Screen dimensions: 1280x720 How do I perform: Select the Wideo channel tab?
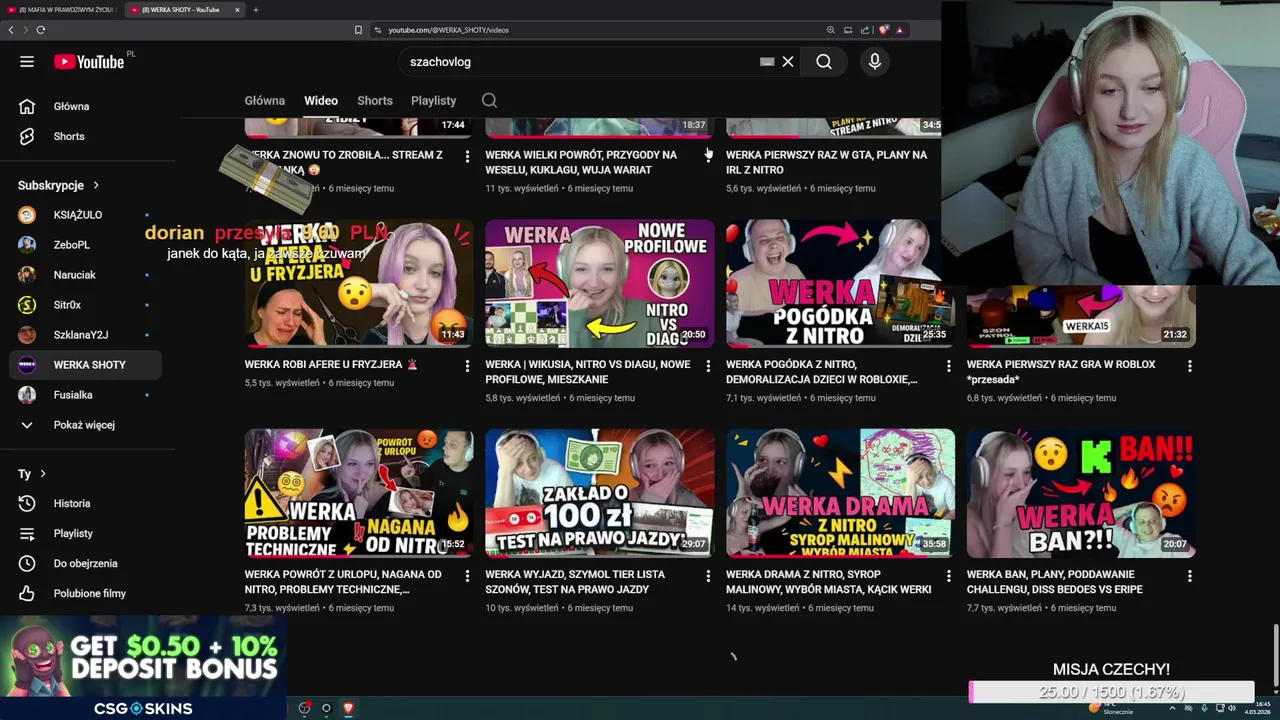click(x=321, y=101)
